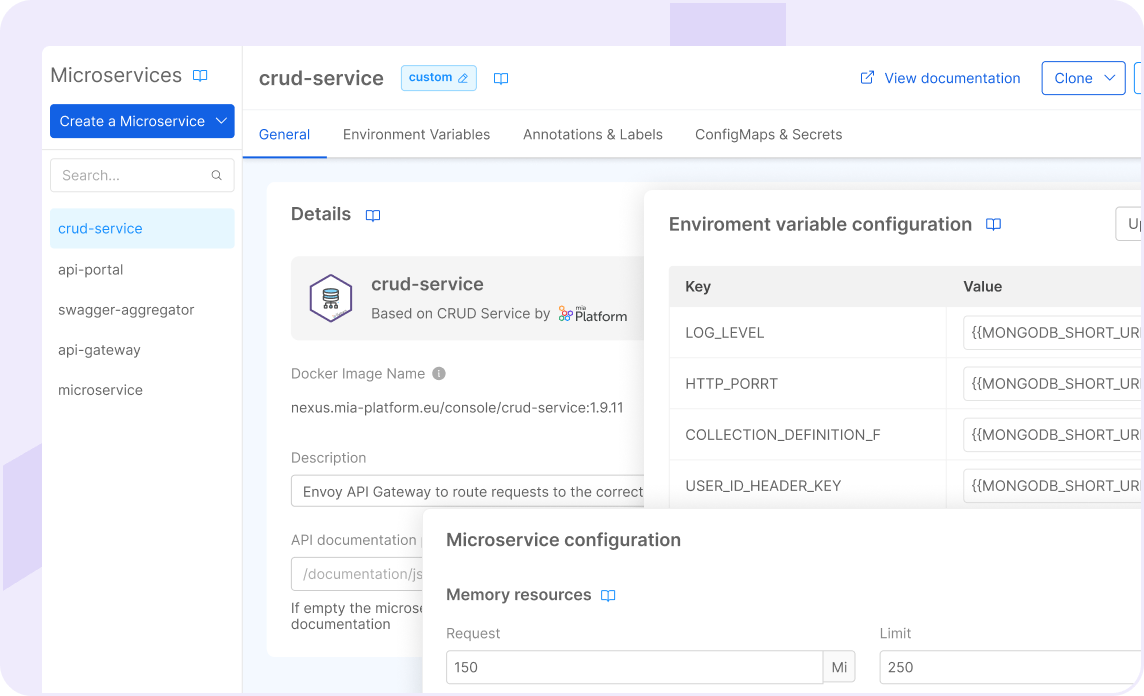
Task: Click the memory Limit field showing 250
Action: (x=1011, y=667)
